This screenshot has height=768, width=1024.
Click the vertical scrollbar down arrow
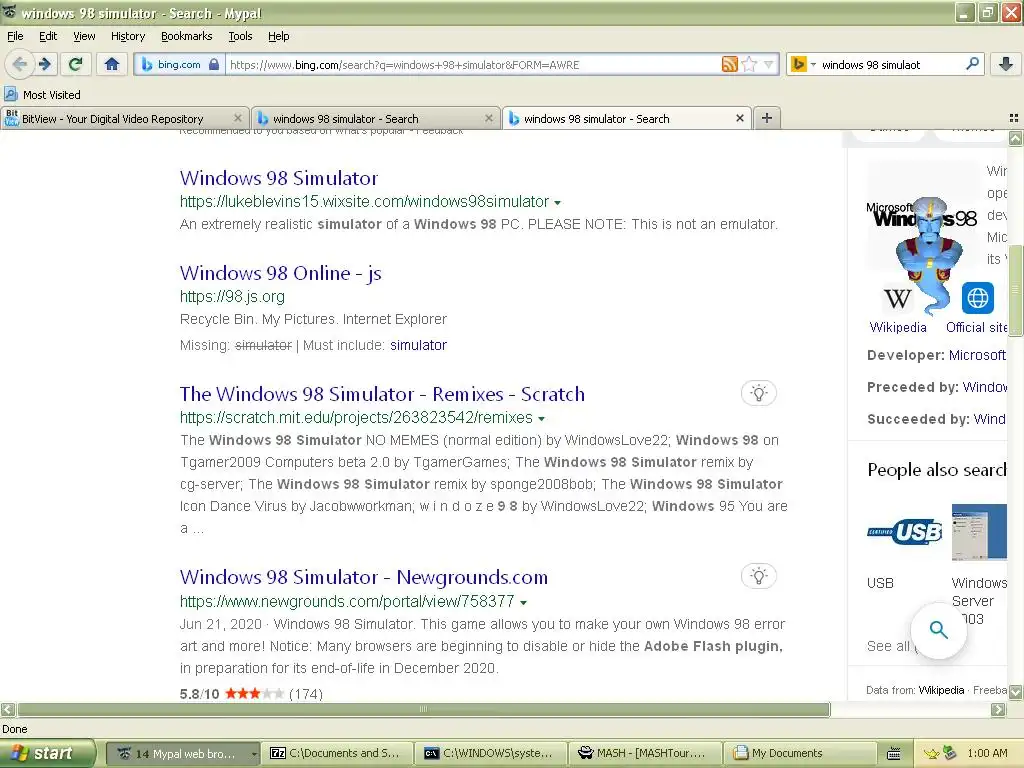pyautogui.click(x=1016, y=691)
